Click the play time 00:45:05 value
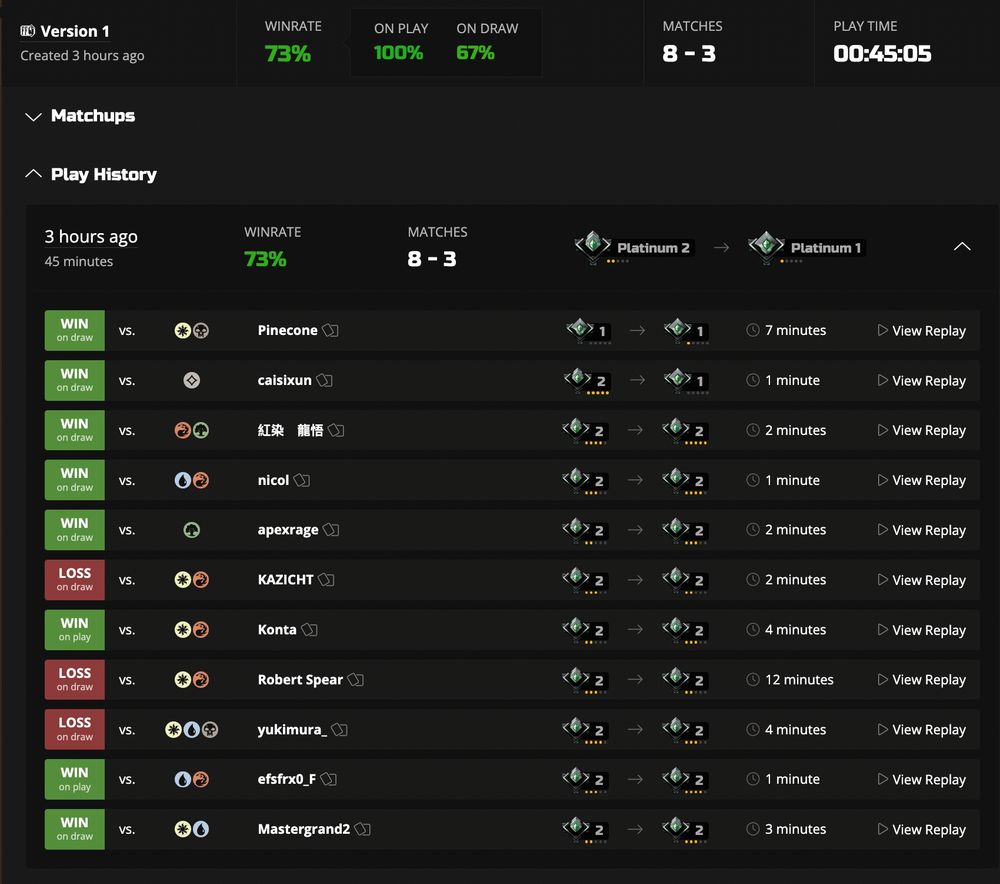Image resolution: width=1000 pixels, height=884 pixels. (x=882, y=54)
